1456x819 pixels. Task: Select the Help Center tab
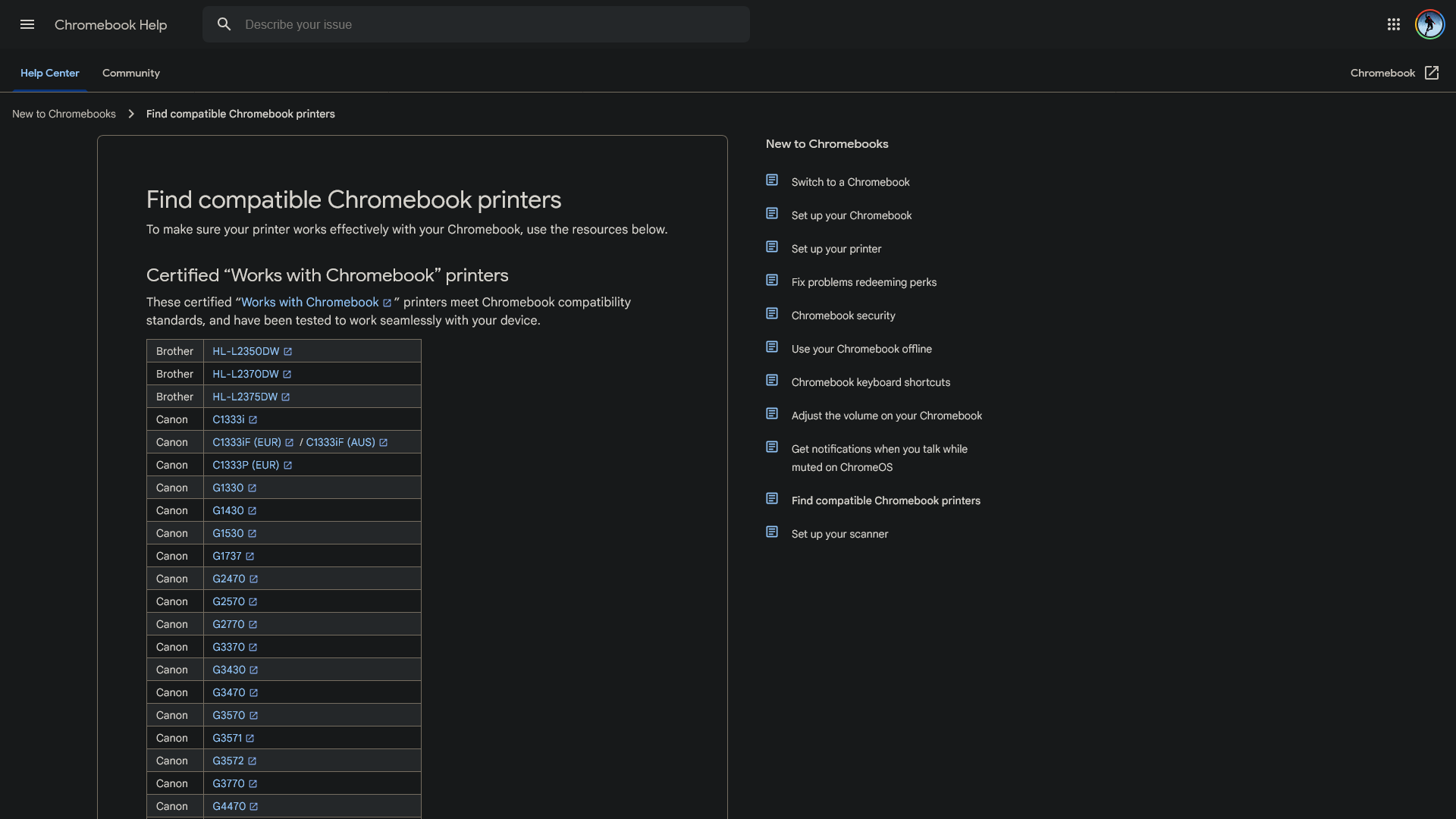pos(49,73)
